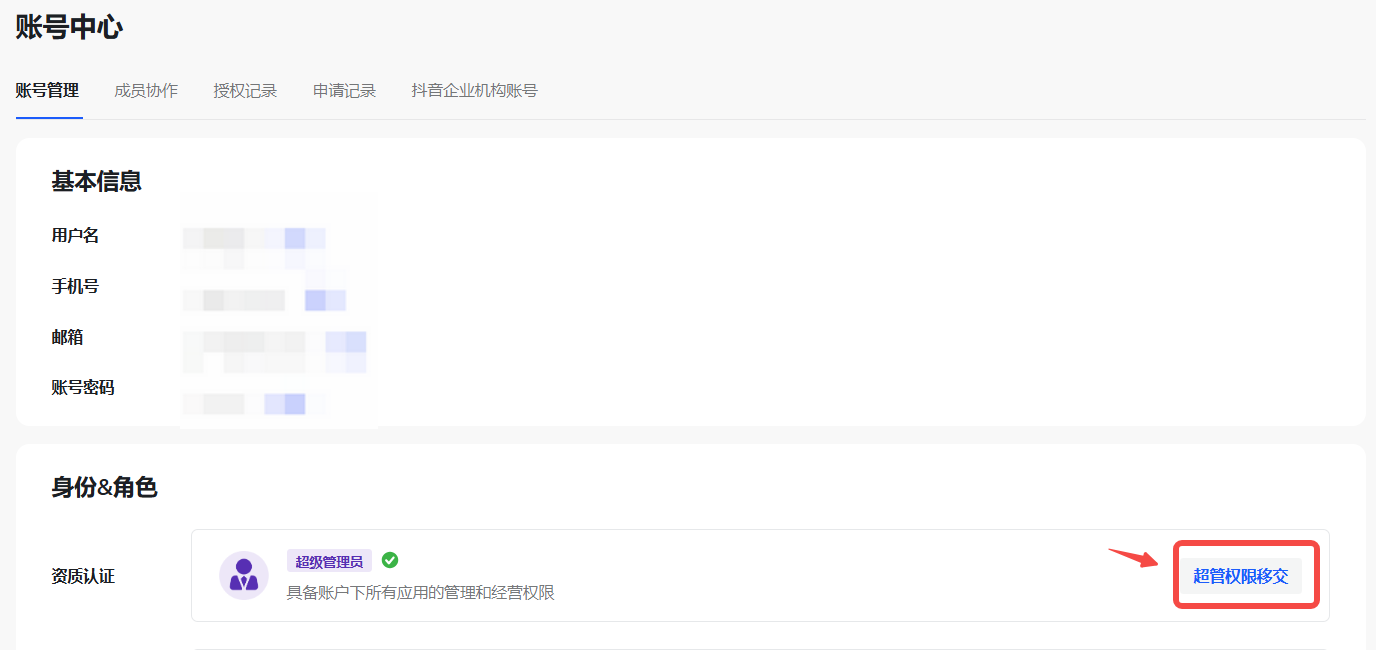Select the 申请记录 tab

coord(344,91)
